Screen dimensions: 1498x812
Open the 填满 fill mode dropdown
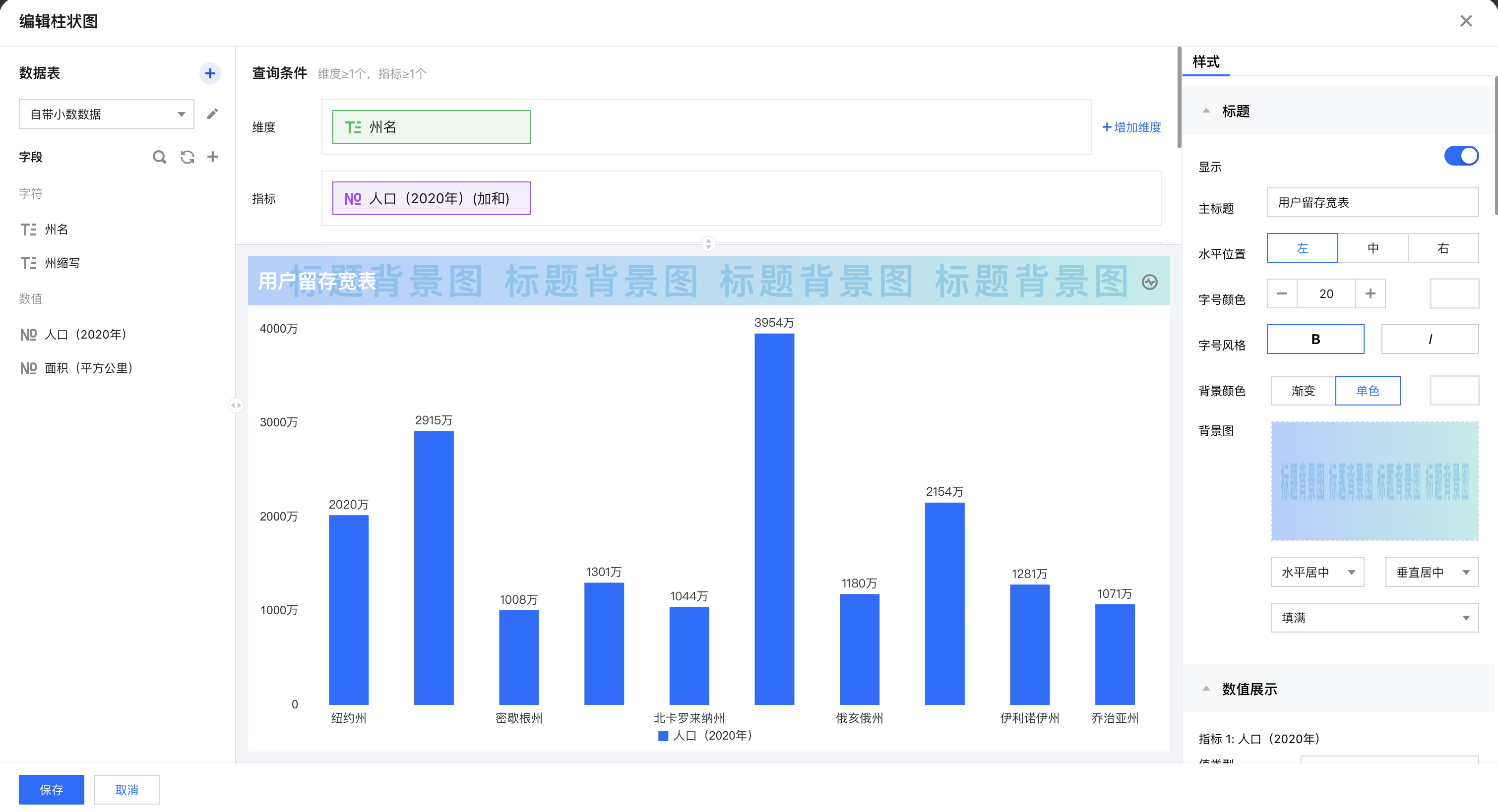[1373, 617]
